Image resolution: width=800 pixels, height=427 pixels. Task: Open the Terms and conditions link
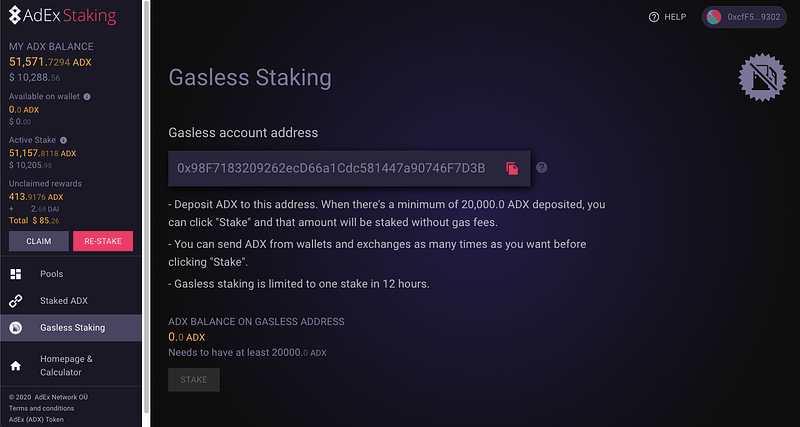click(x=41, y=408)
